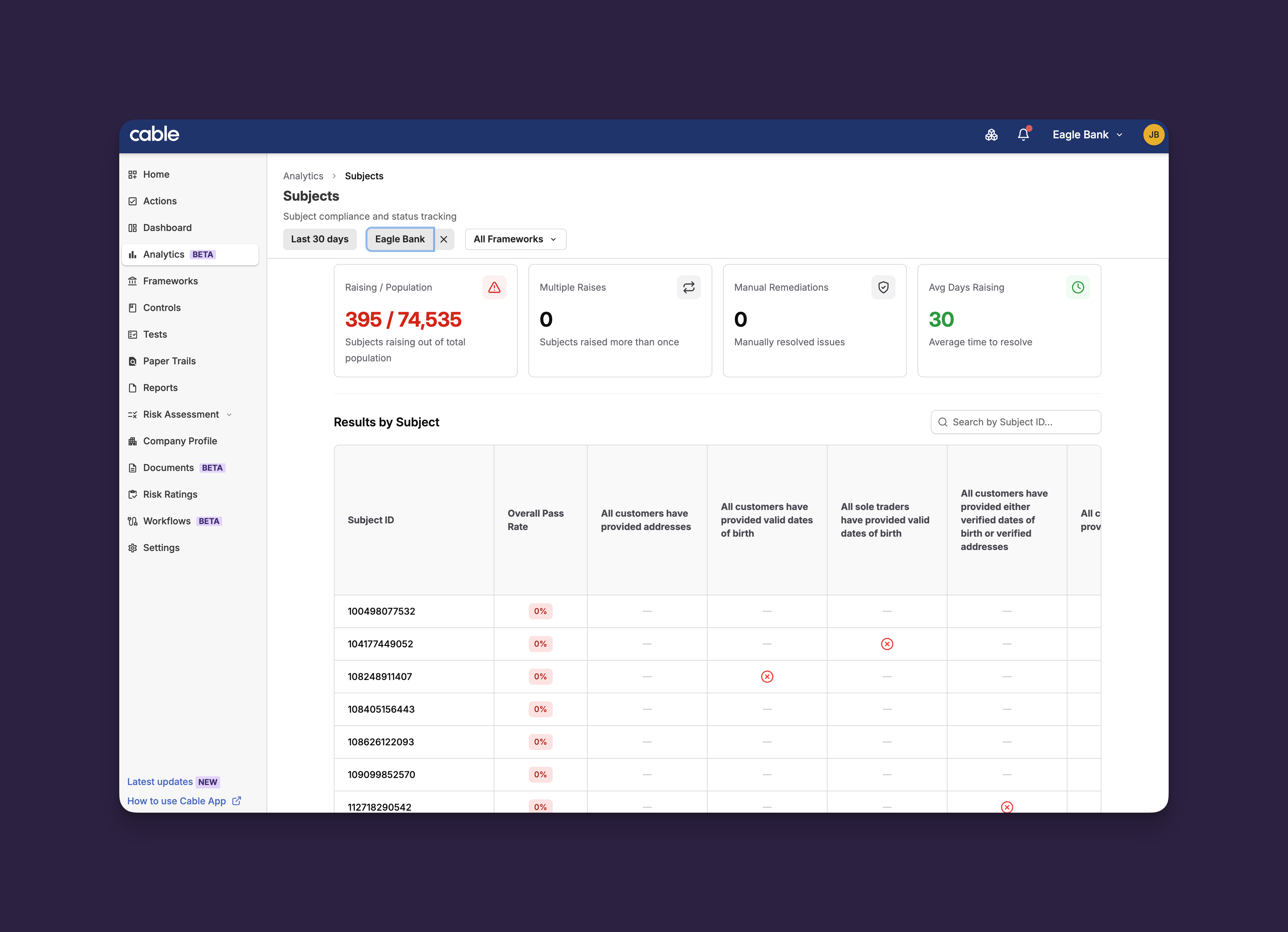This screenshot has width=1288, height=932.
Task: Open Company Profile in the sidebar
Action: pyautogui.click(x=190, y=442)
